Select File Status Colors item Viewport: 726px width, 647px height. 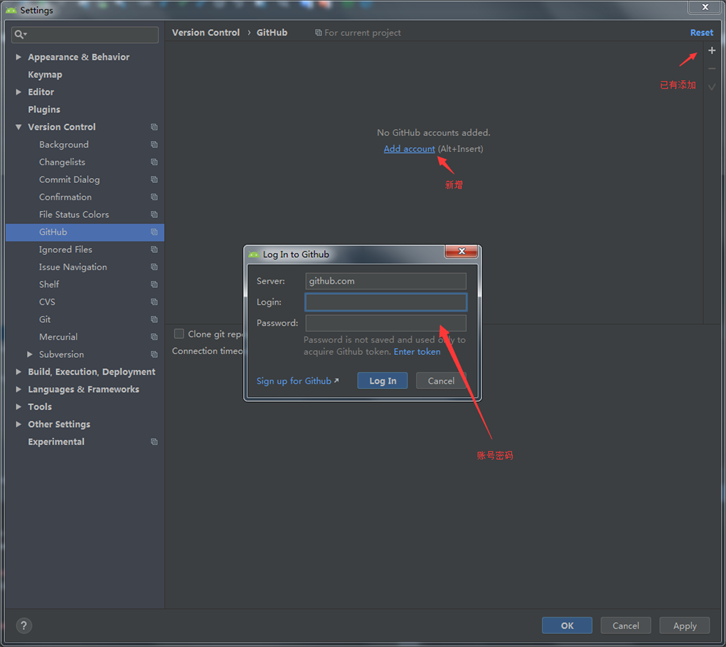tap(74, 214)
